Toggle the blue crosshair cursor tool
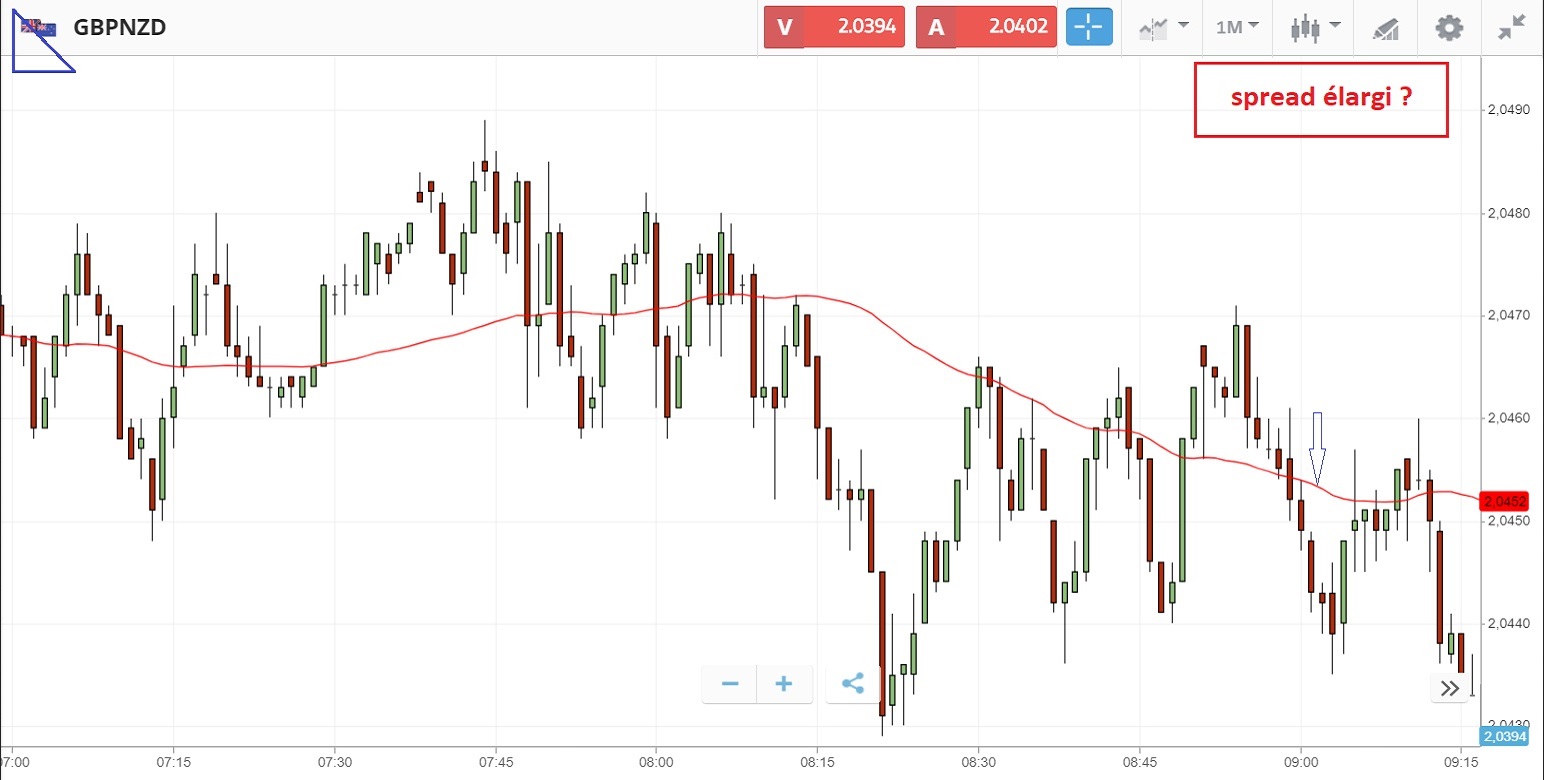This screenshot has height=780, width=1544. [x=1089, y=27]
